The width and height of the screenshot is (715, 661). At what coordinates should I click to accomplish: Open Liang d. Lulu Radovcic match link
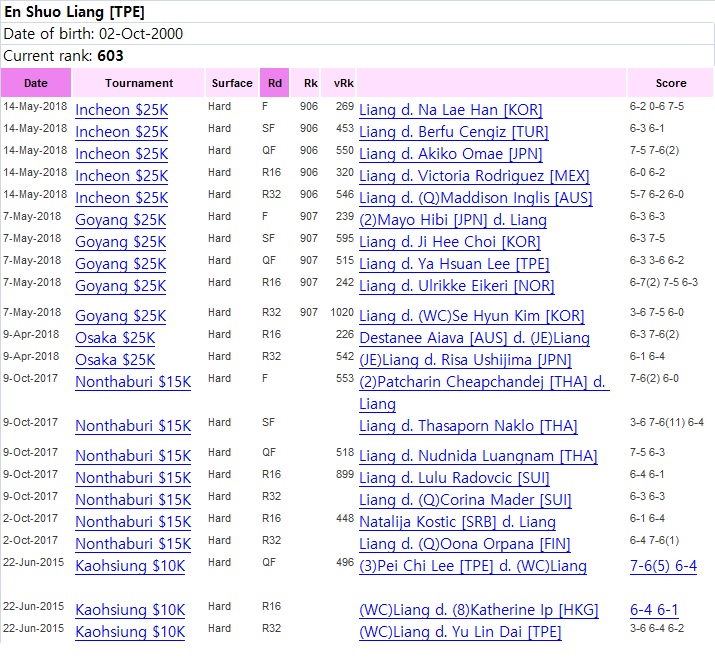(x=454, y=477)
